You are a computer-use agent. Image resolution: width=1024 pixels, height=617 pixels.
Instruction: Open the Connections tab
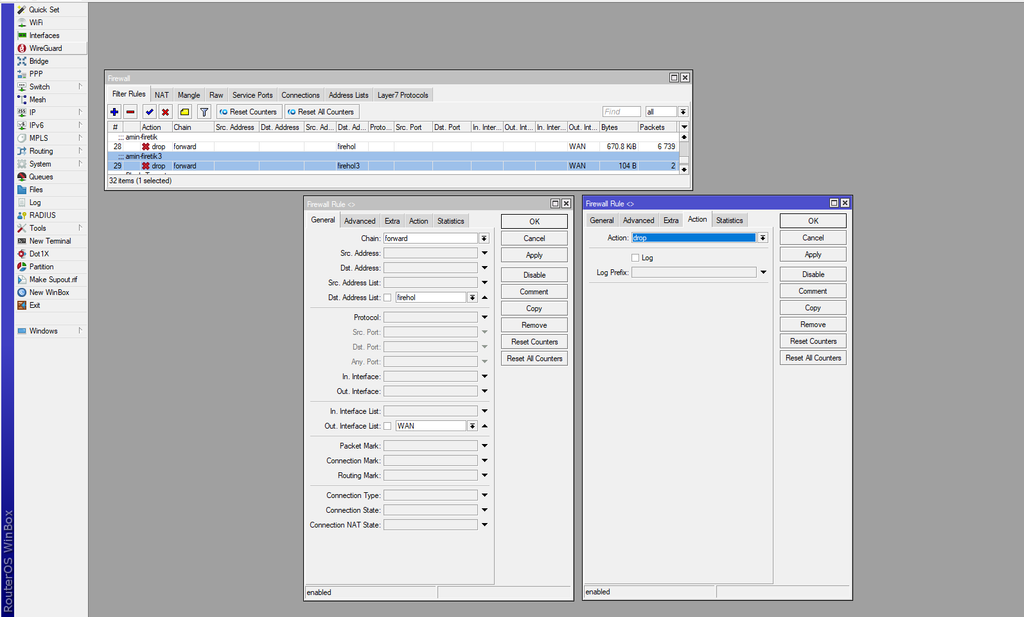(300, 95)
